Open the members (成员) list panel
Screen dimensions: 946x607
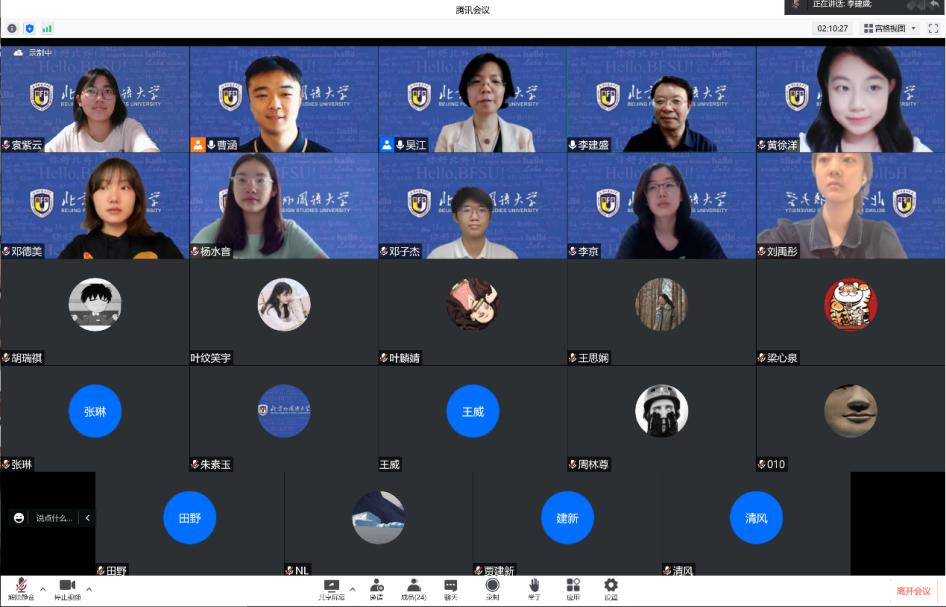coord(413,588)
